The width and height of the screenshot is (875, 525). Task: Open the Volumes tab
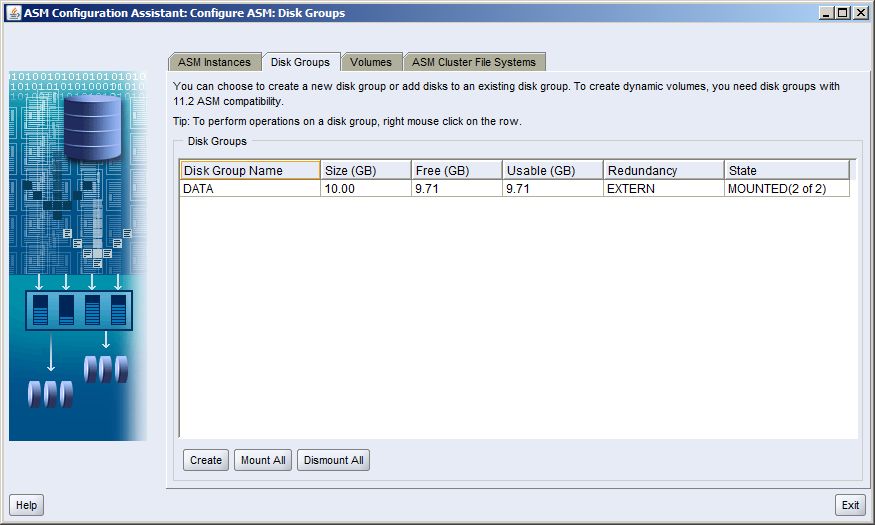coord(371,62)
